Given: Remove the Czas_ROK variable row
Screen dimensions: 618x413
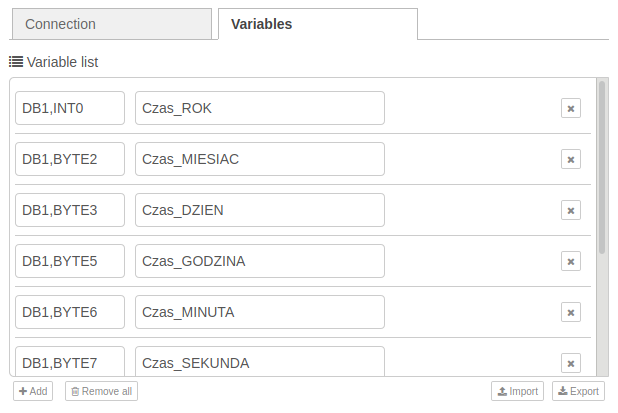Looking at the screenshot, I should pyautogui.click(x=571, y=108).
